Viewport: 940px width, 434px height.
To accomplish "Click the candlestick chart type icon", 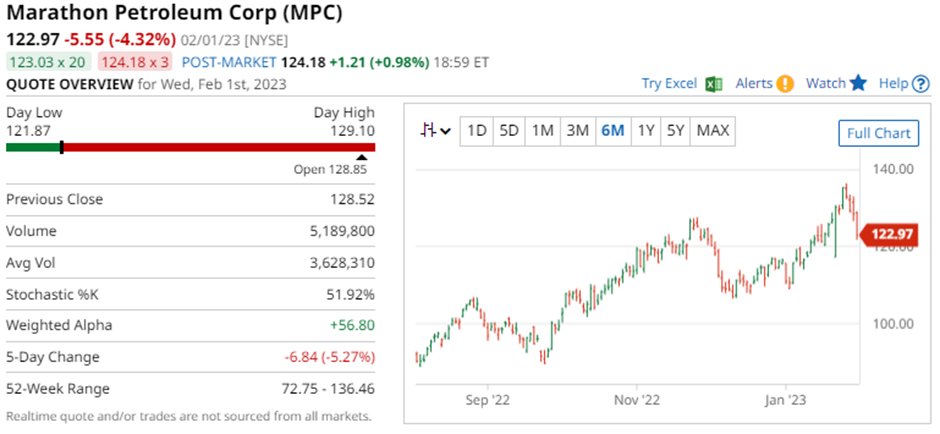I will [x=428, y=130].
